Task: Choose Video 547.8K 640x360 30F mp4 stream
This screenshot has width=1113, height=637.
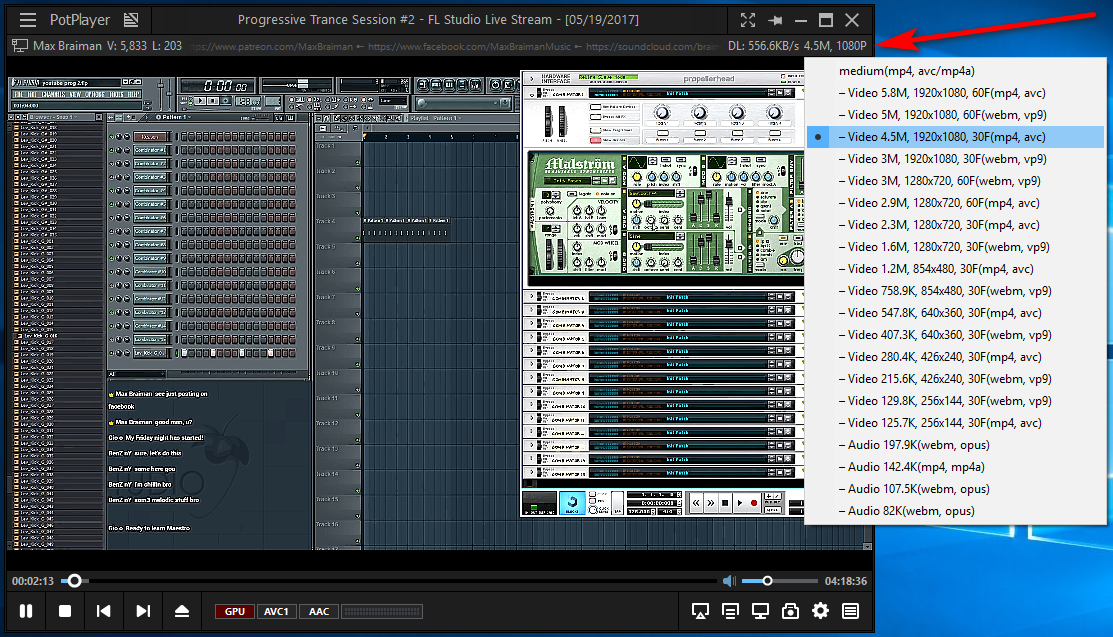Action: click(955, 313)
